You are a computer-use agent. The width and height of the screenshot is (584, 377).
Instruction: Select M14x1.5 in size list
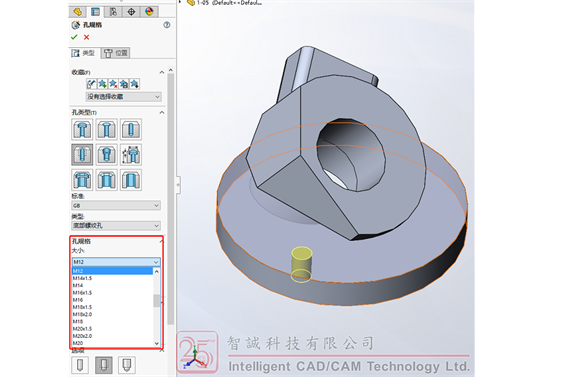click(x=112, y=278)
